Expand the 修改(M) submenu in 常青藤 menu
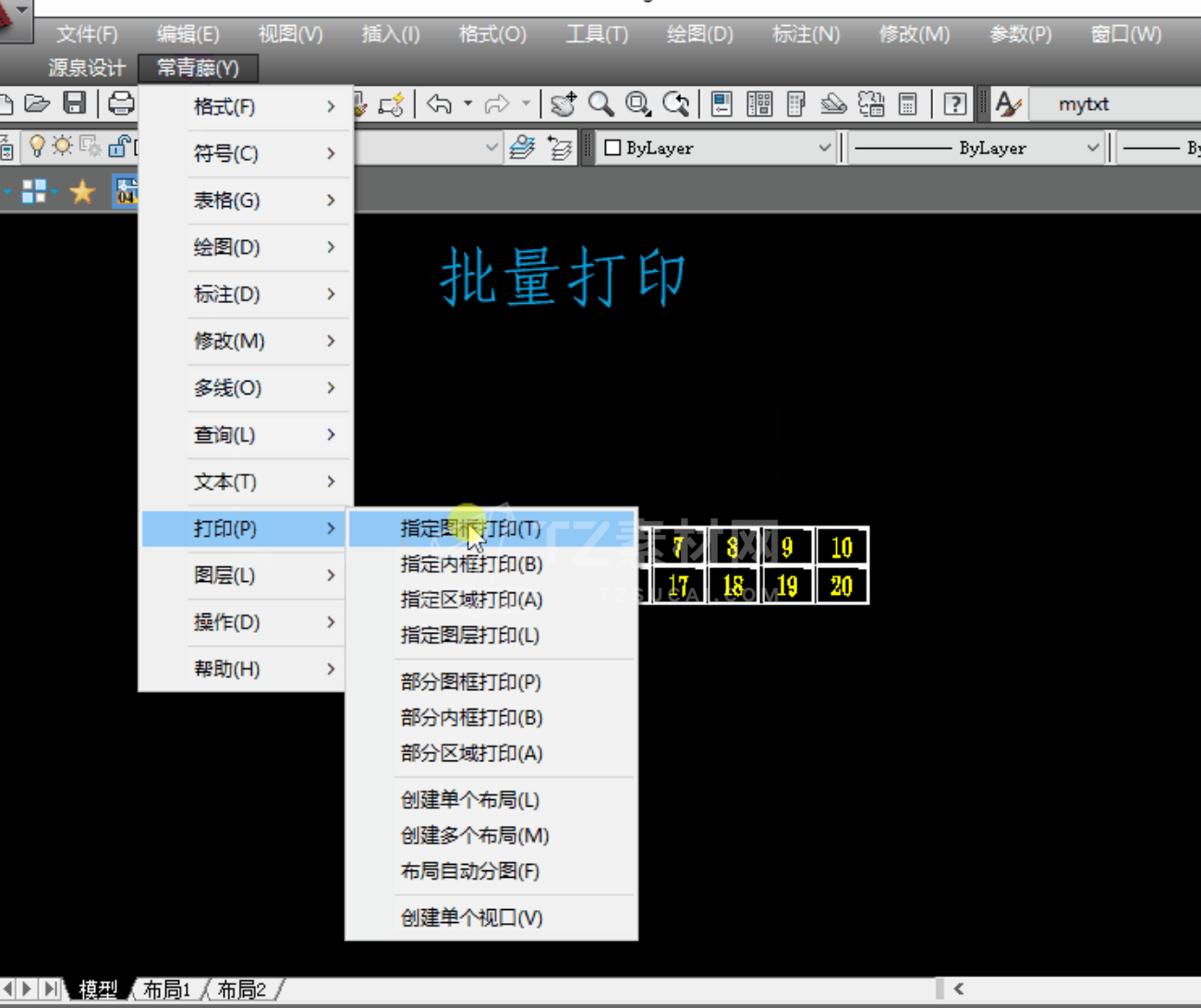The height and width of the screenshot is (1008, 1201). tap(247, 341)
